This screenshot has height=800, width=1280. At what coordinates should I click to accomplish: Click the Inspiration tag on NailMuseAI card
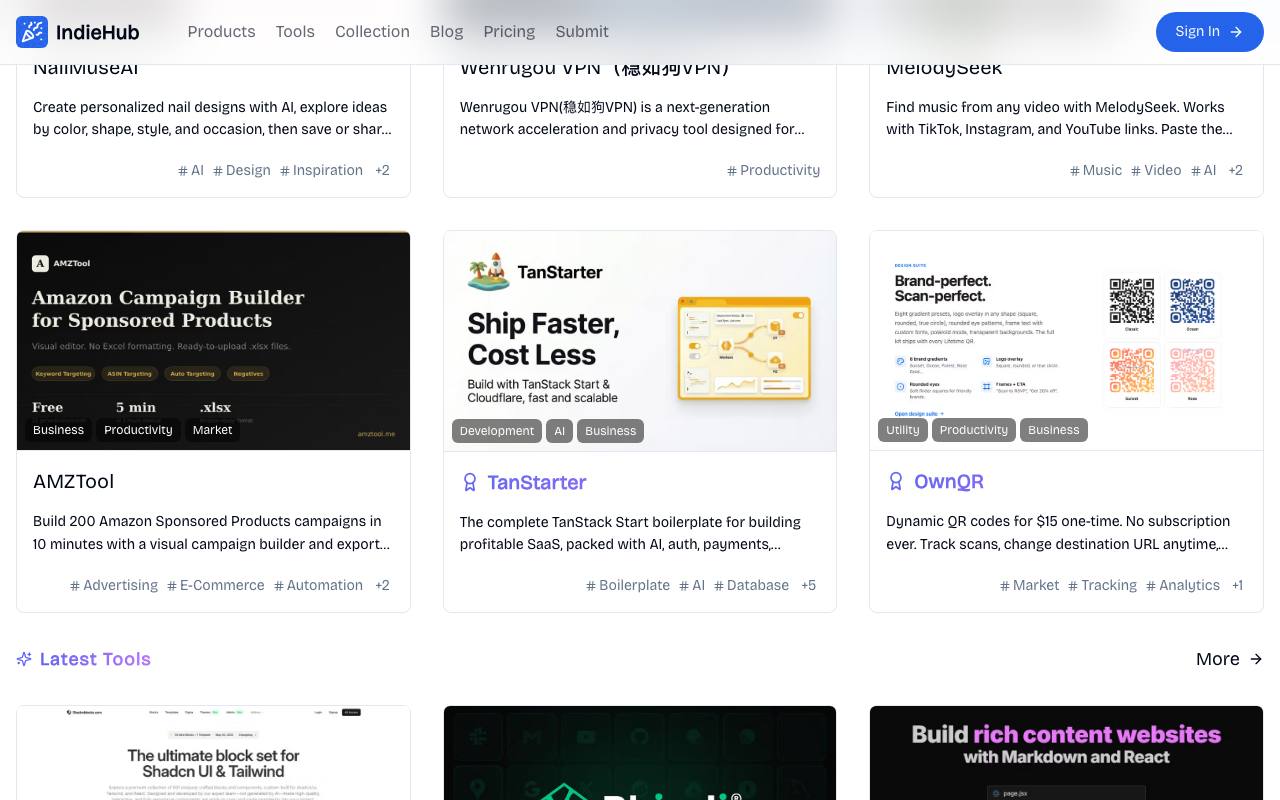322,170
